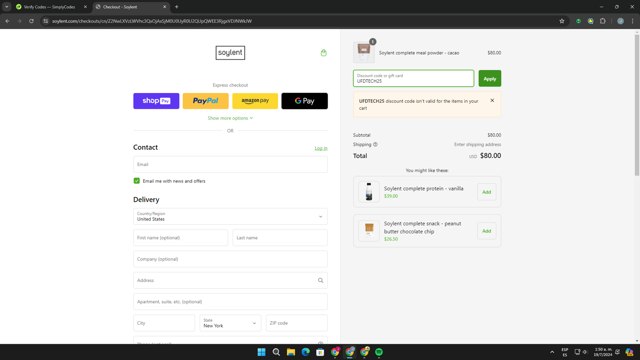Open the Country/Region dropdown
This screenshot has height=360, width=640.
tap(230, 216)
